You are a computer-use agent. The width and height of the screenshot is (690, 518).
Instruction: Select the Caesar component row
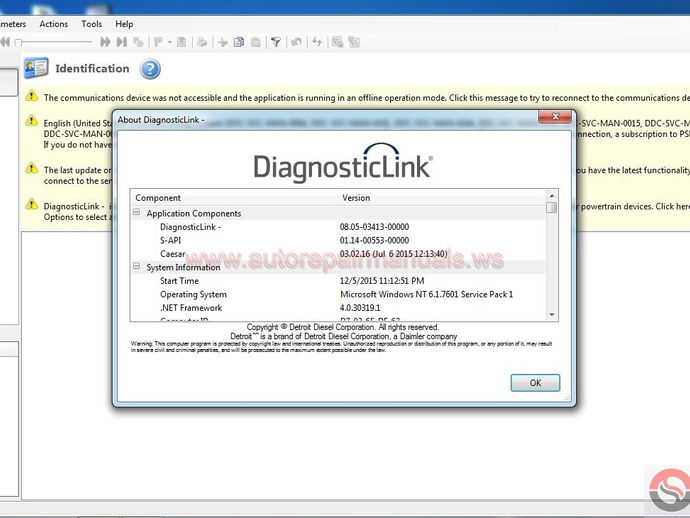(x=338, y=254)
